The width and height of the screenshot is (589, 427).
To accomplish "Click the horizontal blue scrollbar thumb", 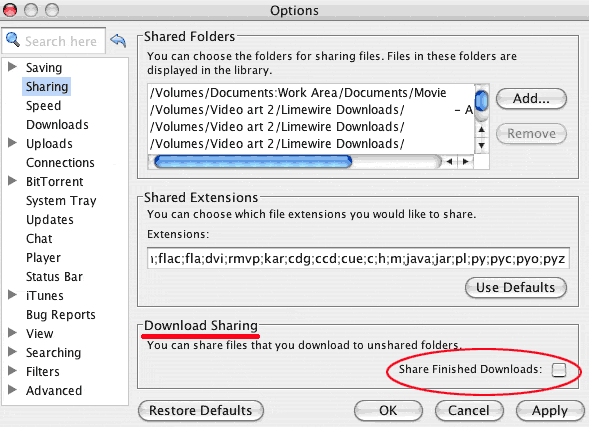I will [253, 162].
